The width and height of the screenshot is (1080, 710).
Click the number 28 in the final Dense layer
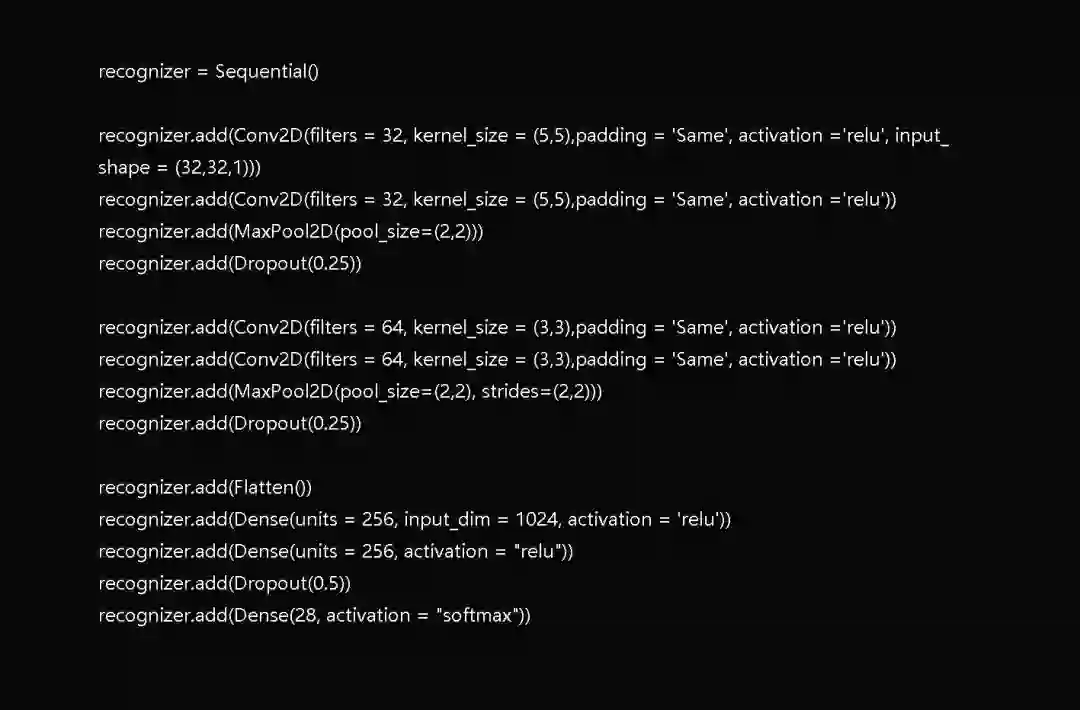(x=301, y=616)
